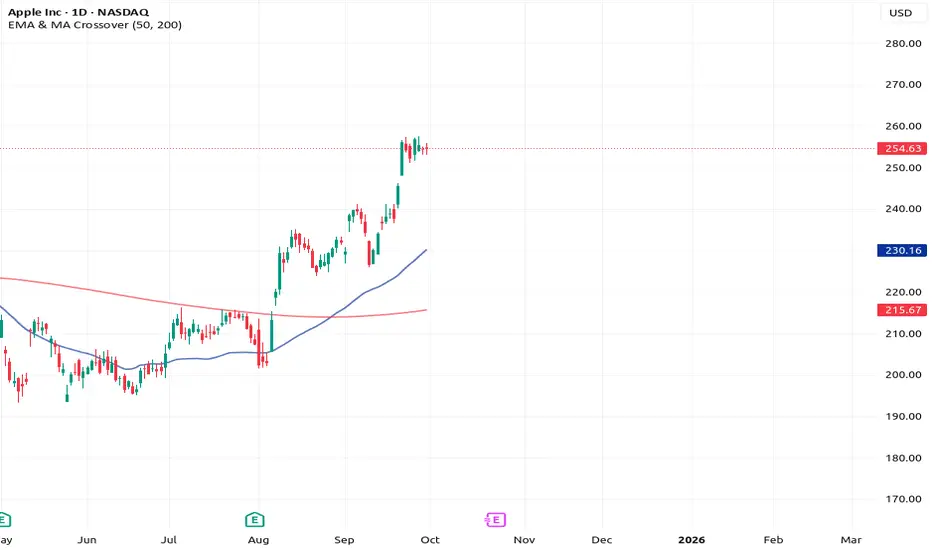Click the 280.00 price axis label

(901, 43)
